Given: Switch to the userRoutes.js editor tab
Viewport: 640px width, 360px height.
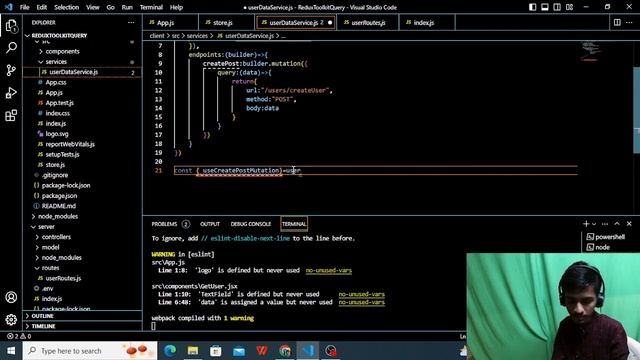Looking at the screenshot, I should tap(368, 22).
